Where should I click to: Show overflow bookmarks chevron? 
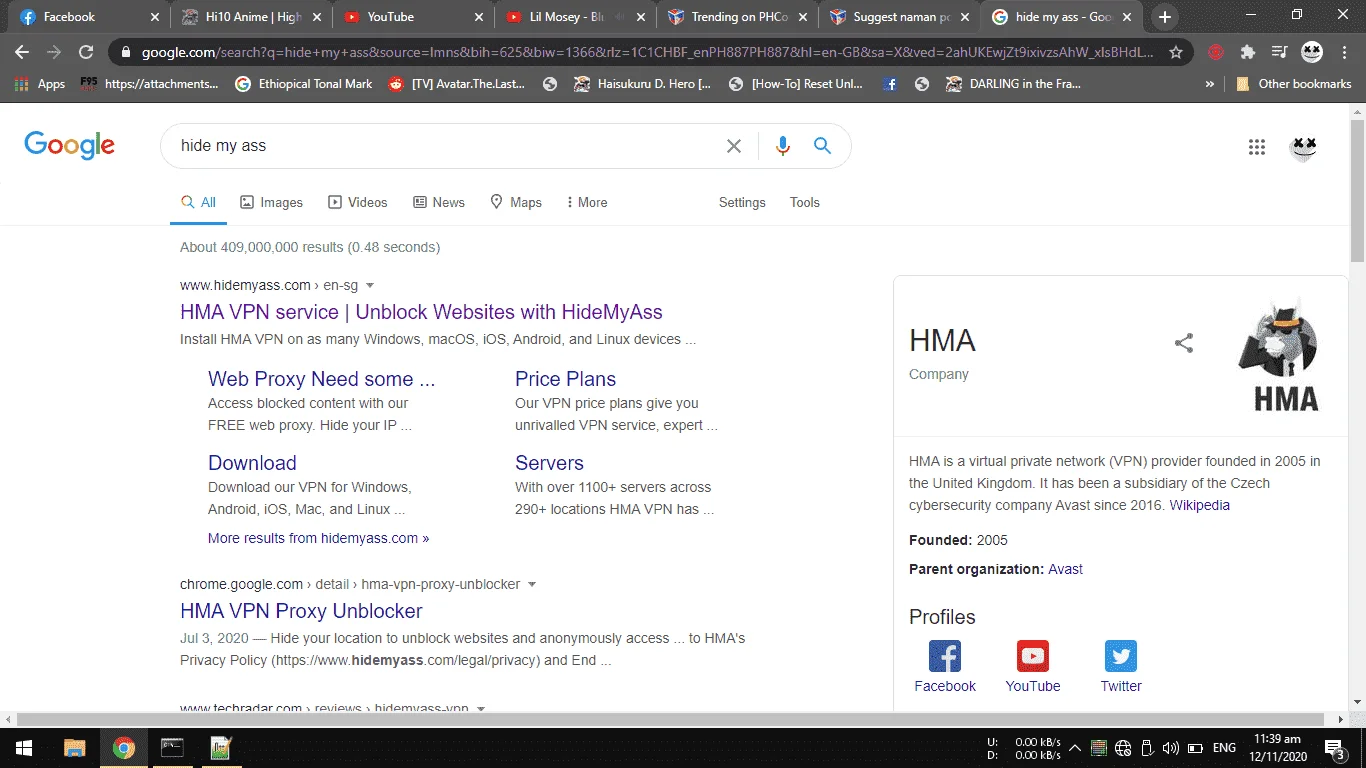(x=1210, y=84)
